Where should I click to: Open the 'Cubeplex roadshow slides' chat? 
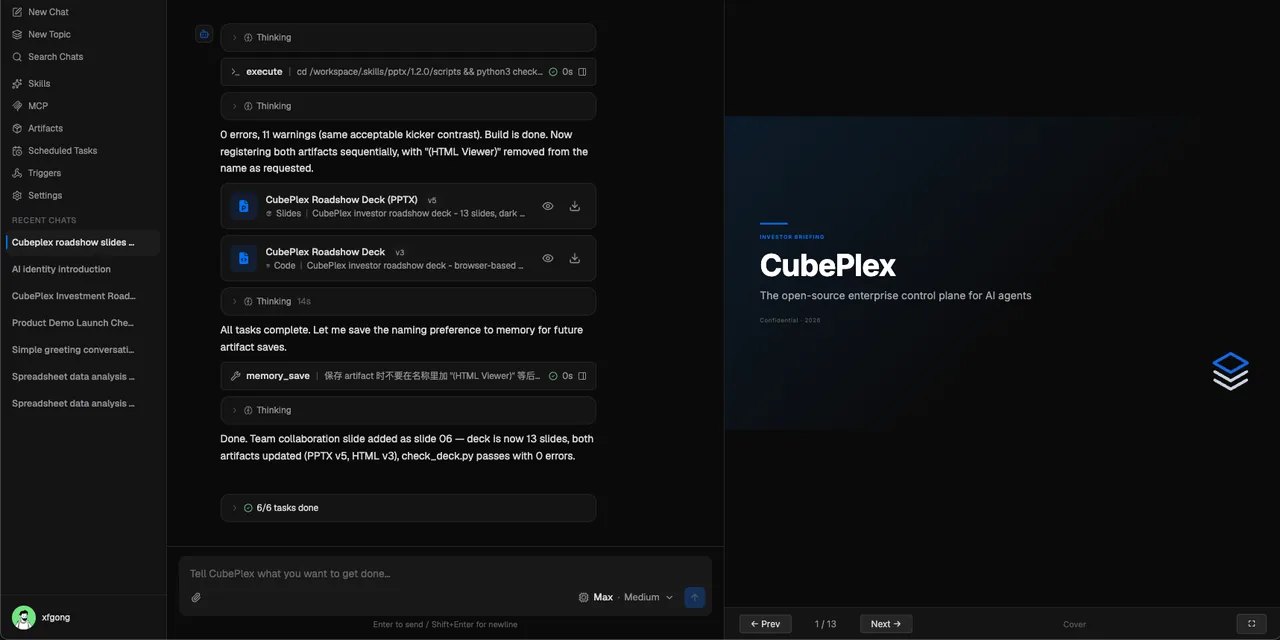(83, 242)
